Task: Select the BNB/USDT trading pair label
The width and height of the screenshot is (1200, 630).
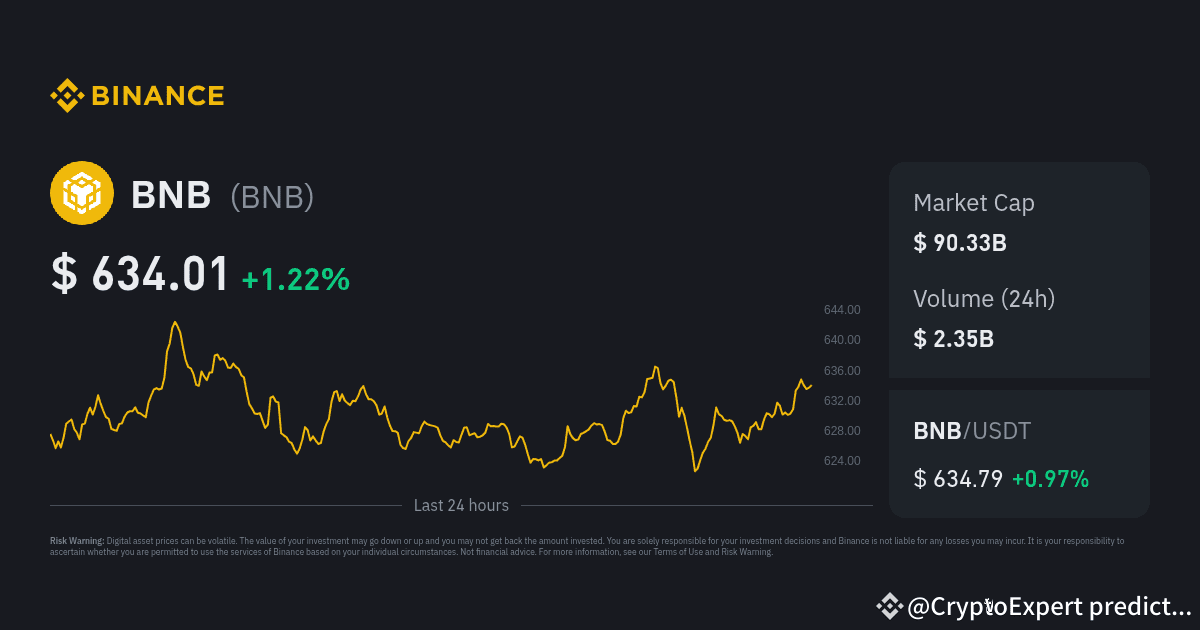Action: pyautogui.click(x=971, y=431)
